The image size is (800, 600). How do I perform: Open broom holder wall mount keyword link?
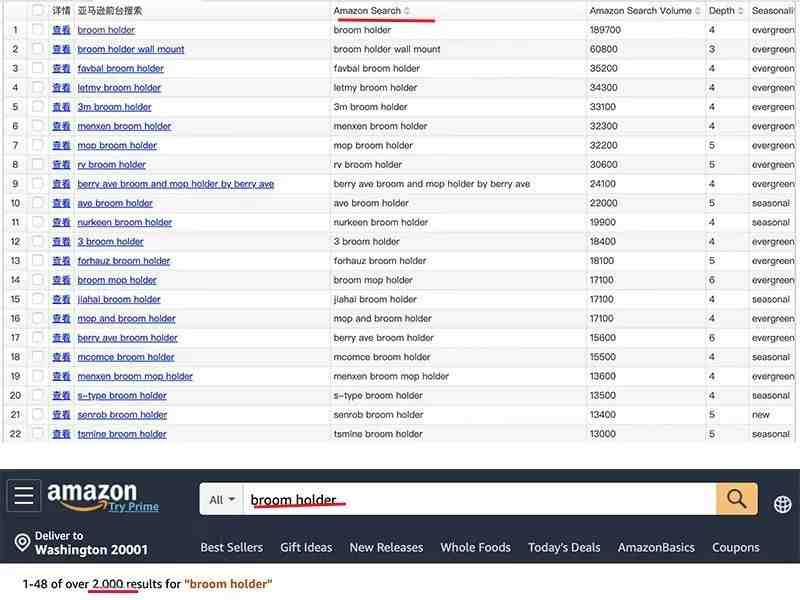click(131, 49)
